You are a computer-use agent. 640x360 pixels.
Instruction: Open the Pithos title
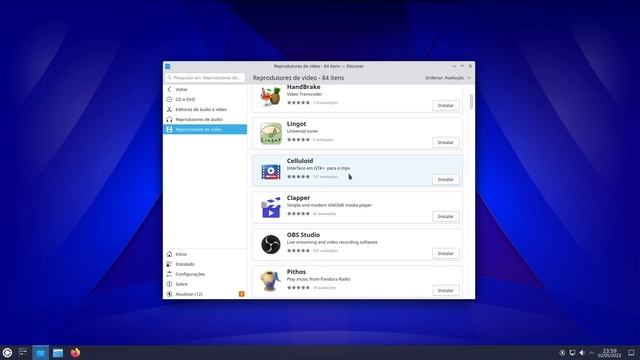click(296, 271)
